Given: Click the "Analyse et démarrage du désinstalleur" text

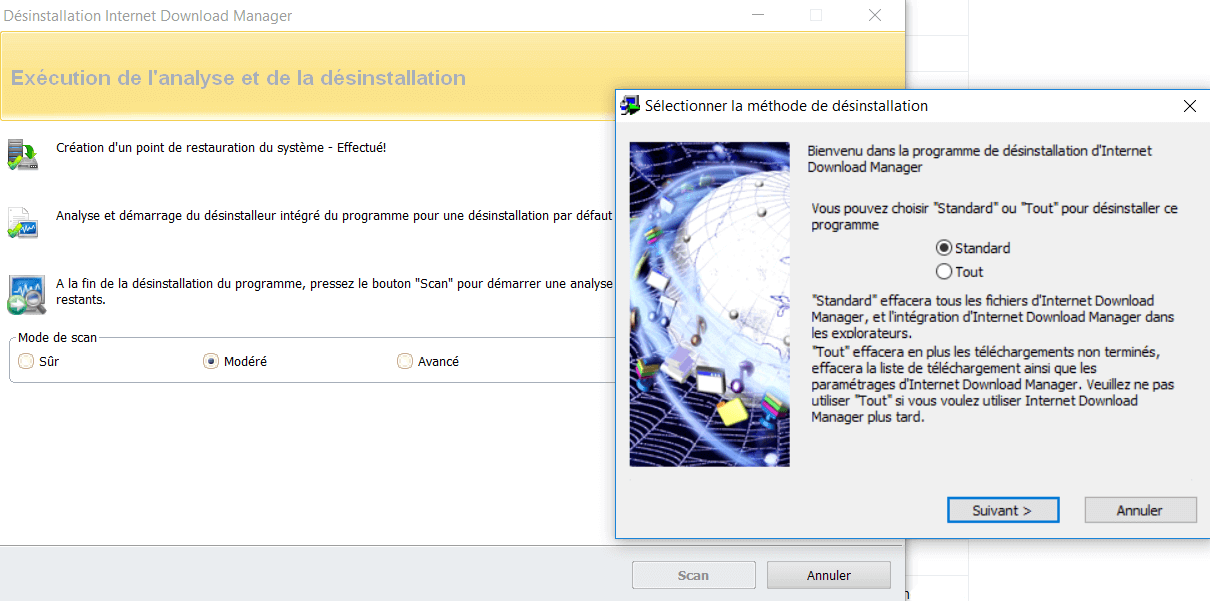Looking at the screenshot, I should click(x=334, y=215).
